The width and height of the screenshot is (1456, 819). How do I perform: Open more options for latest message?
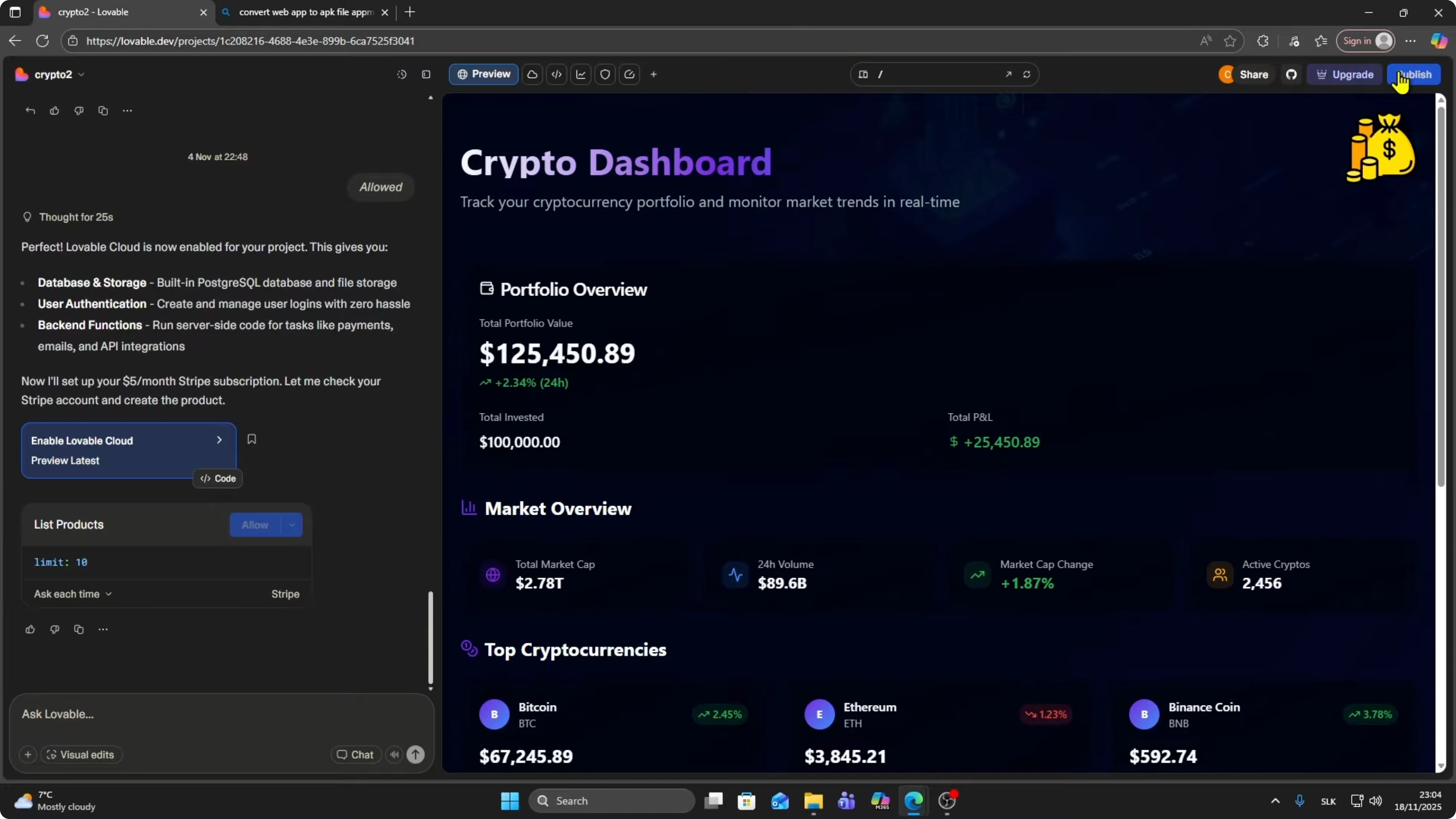103,629
